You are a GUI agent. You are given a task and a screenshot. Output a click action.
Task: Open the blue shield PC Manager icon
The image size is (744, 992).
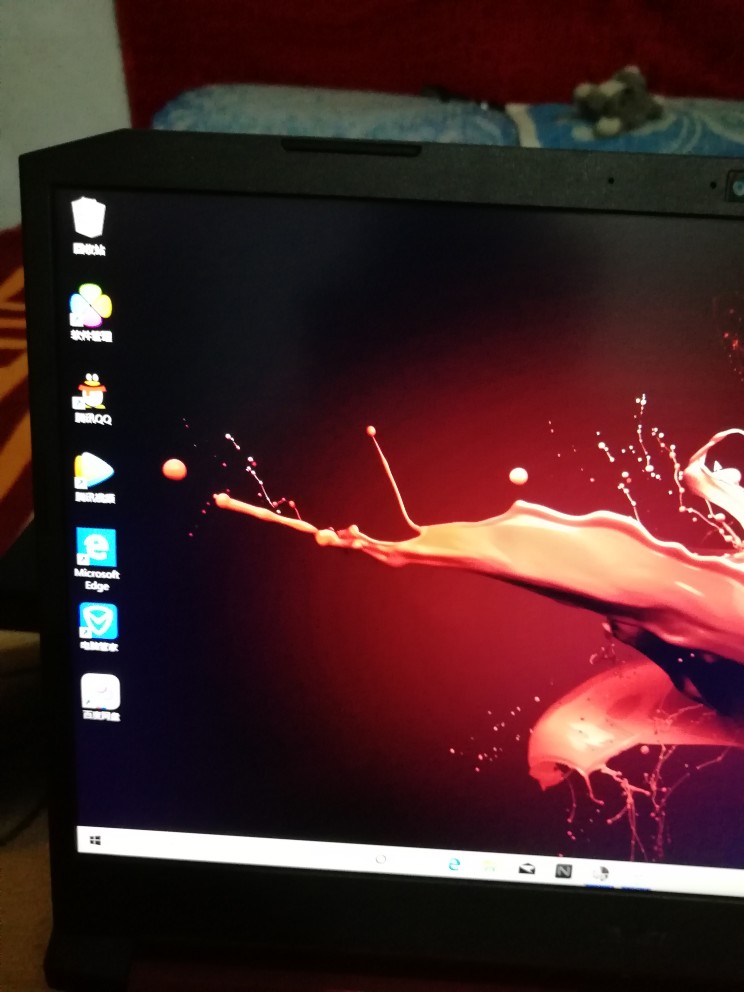pyautogui.click(x=98, y=621)
